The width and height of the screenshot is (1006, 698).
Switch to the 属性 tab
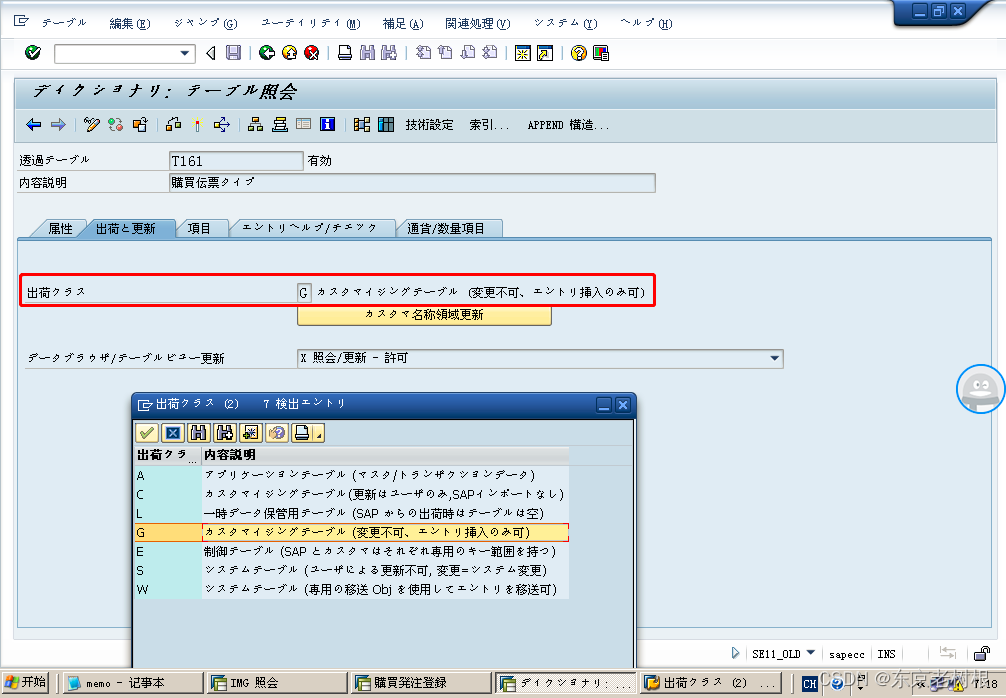pyautogui.click(x=60, y=228)
